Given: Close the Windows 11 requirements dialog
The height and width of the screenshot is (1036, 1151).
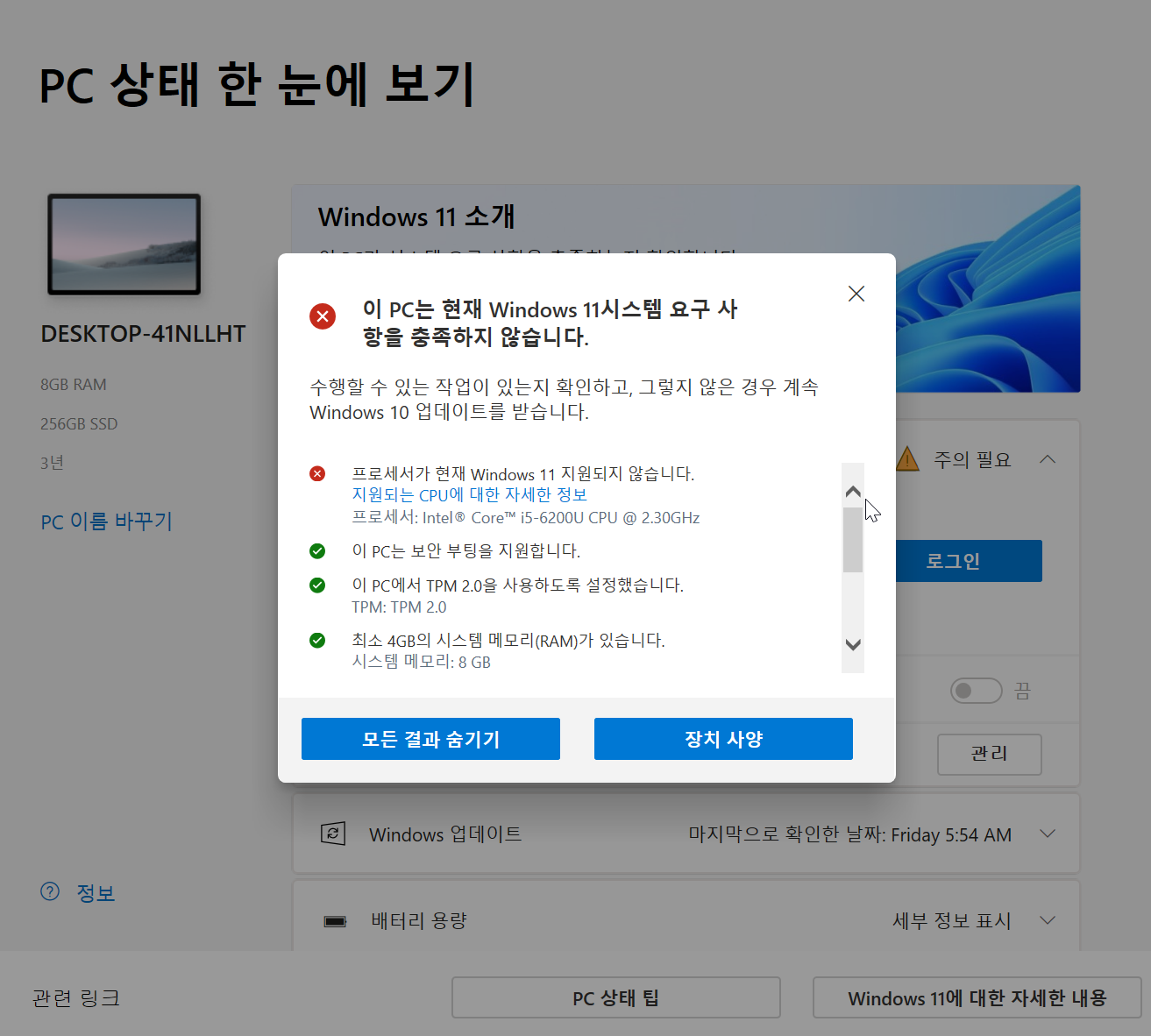Looking at the screenshot, I should coord(856,294).
